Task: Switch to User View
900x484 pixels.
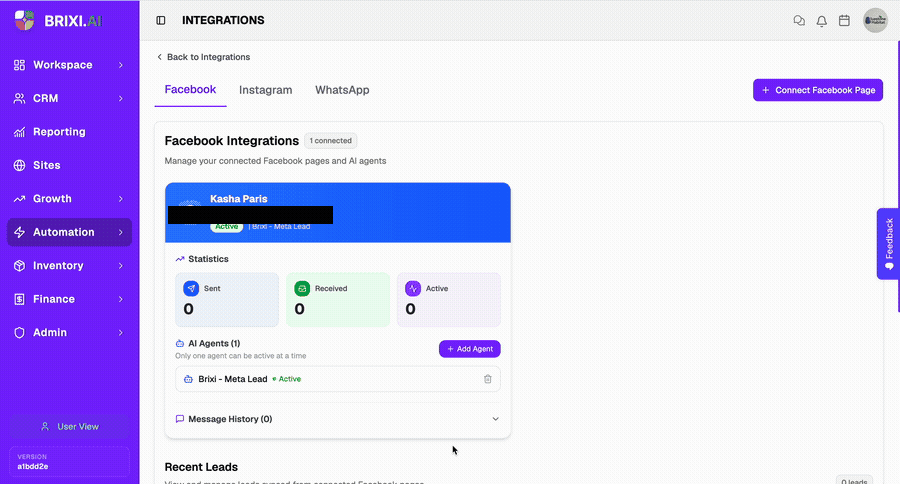Action: (x=69, y=427)
